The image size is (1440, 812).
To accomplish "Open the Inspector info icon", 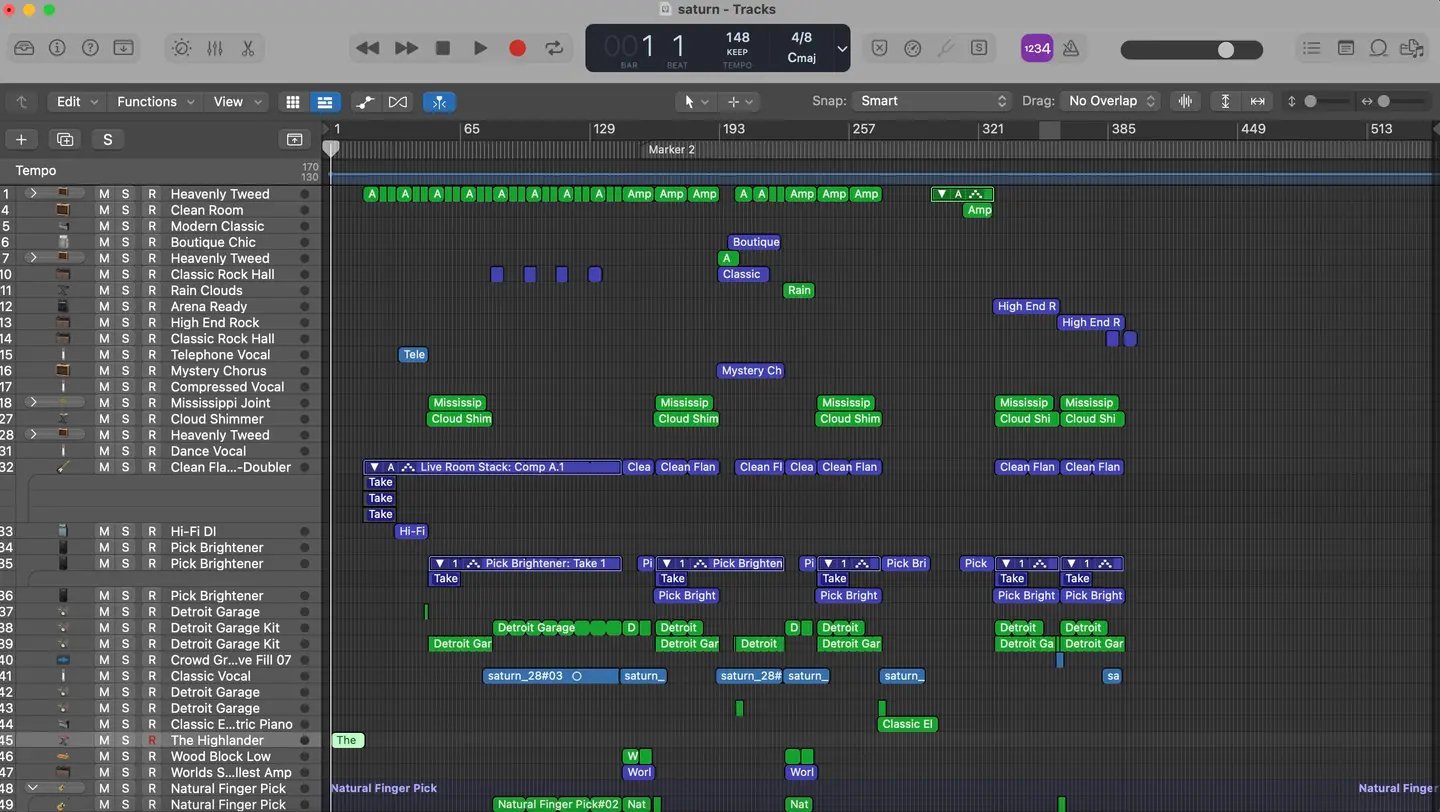I will (57, 48).
